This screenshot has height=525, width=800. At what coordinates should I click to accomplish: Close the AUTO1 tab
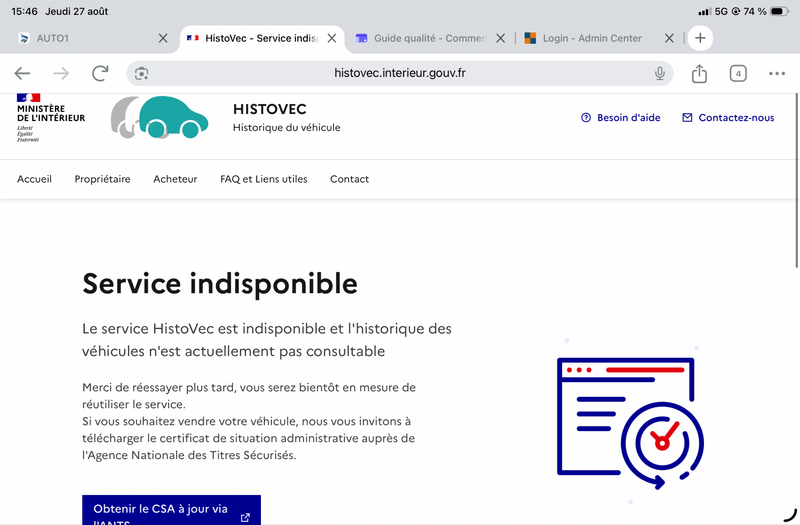coord(163,38)
